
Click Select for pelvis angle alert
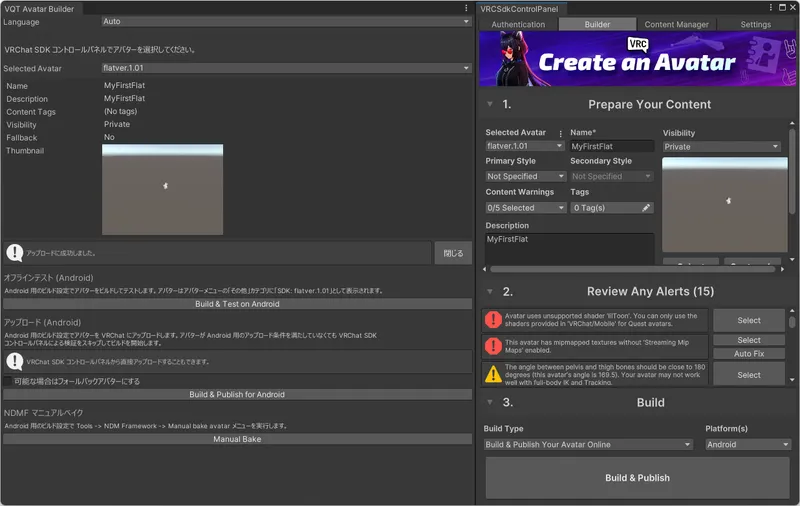point(748,375)
